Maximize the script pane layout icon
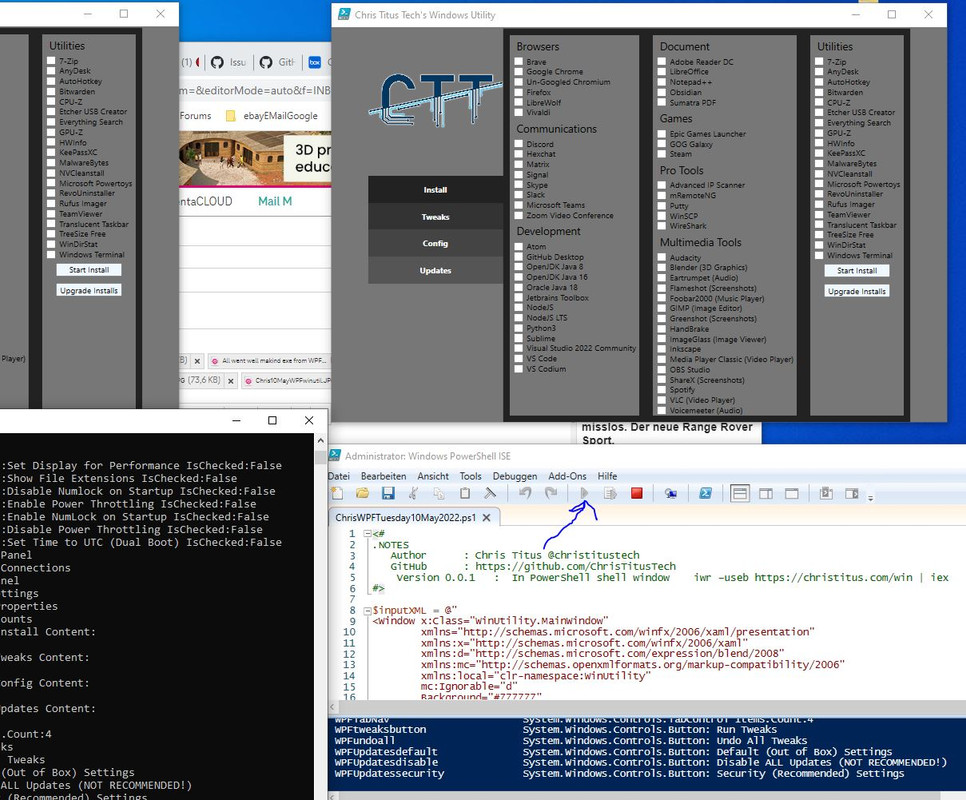 (x=792, y=493)
